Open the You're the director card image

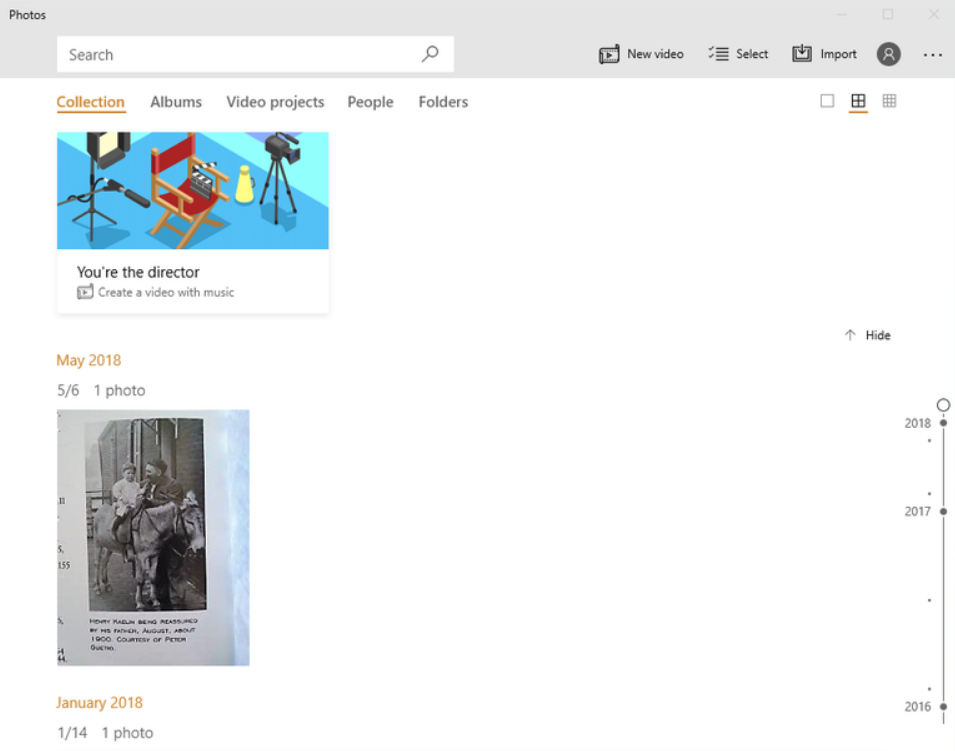pos(192,191)
